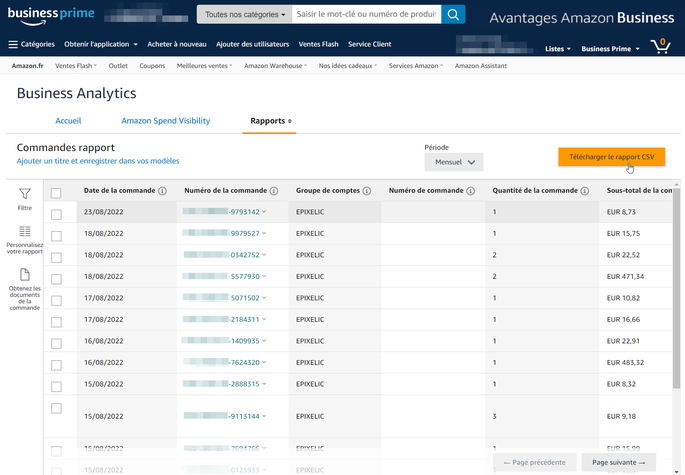Image resolution: width=685 pixels, height=475 pixels.
Task: Open Ventes Flash sub-navigation dropdown
Action: coord(76,66)
